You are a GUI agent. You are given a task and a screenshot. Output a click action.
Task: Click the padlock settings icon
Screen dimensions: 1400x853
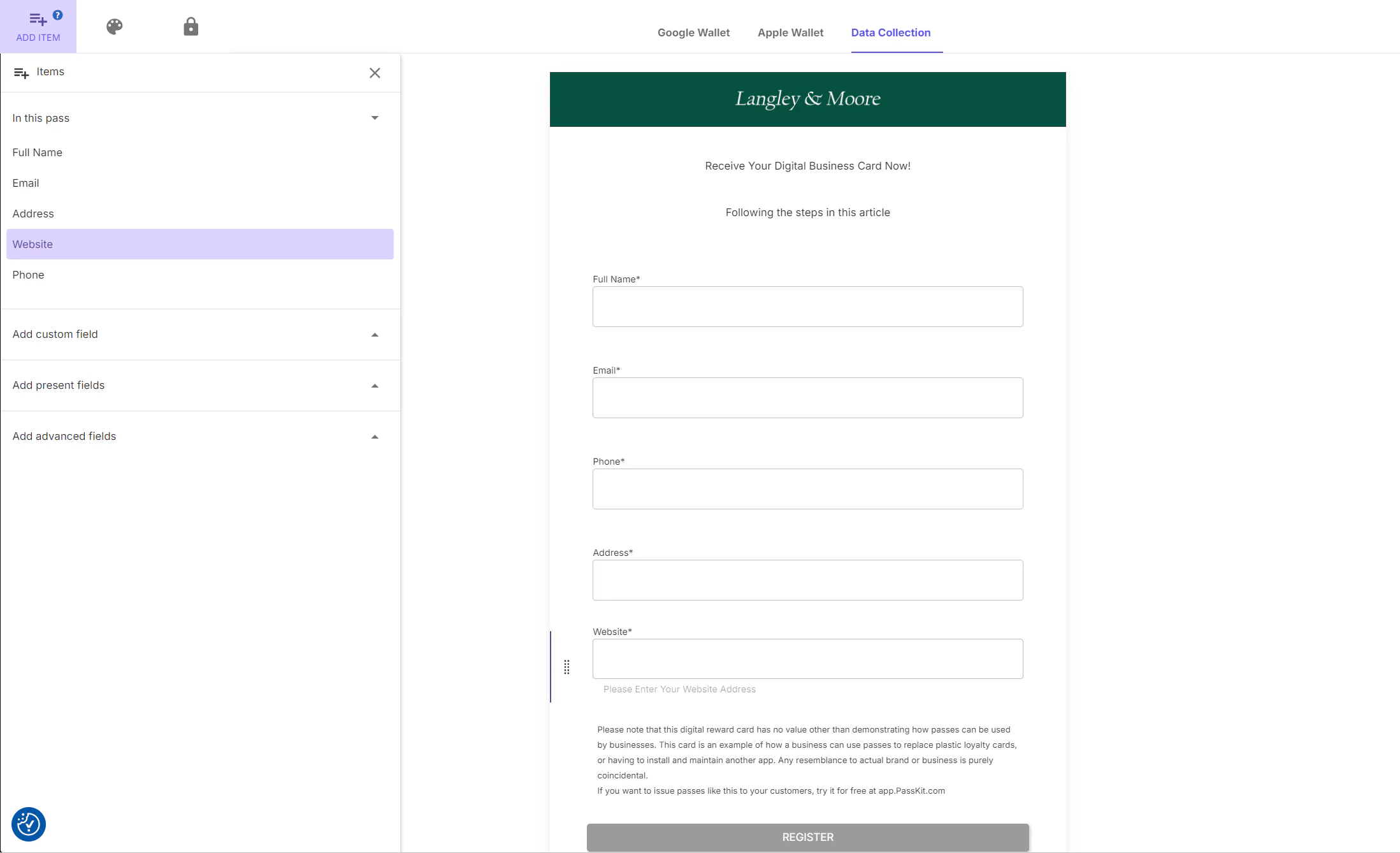[191, 27]
